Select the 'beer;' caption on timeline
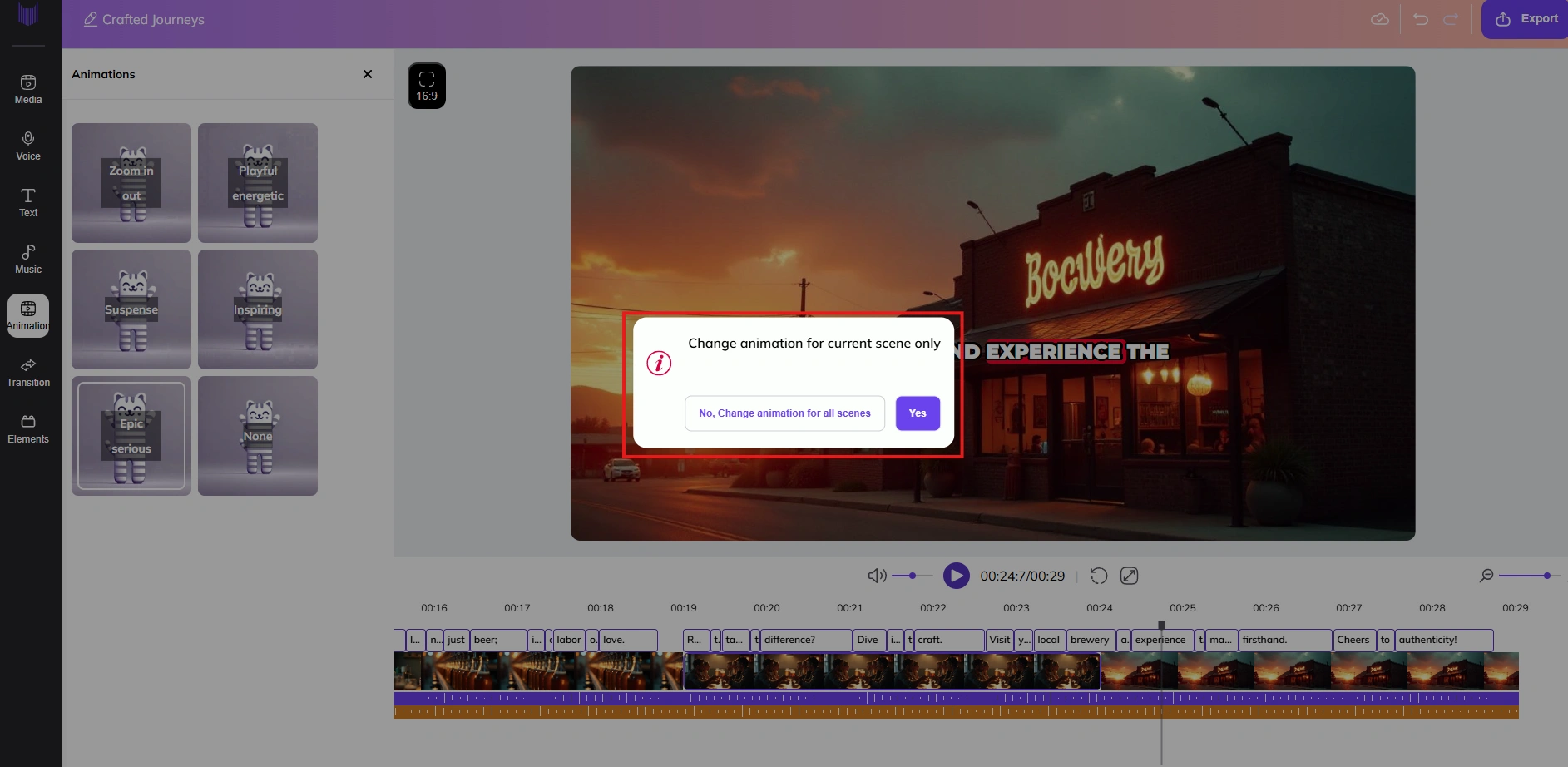Screen dimensions: 1568x767 (498, 640)
